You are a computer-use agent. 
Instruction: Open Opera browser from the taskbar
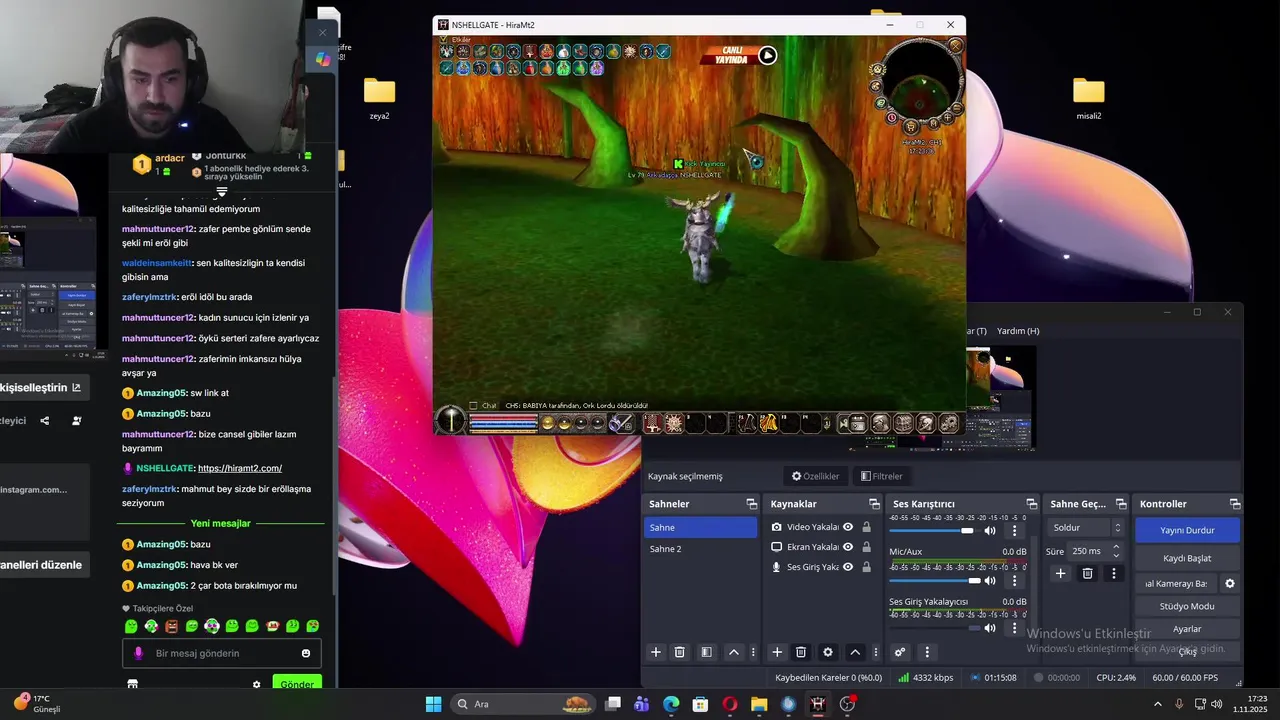coord(730,704)
